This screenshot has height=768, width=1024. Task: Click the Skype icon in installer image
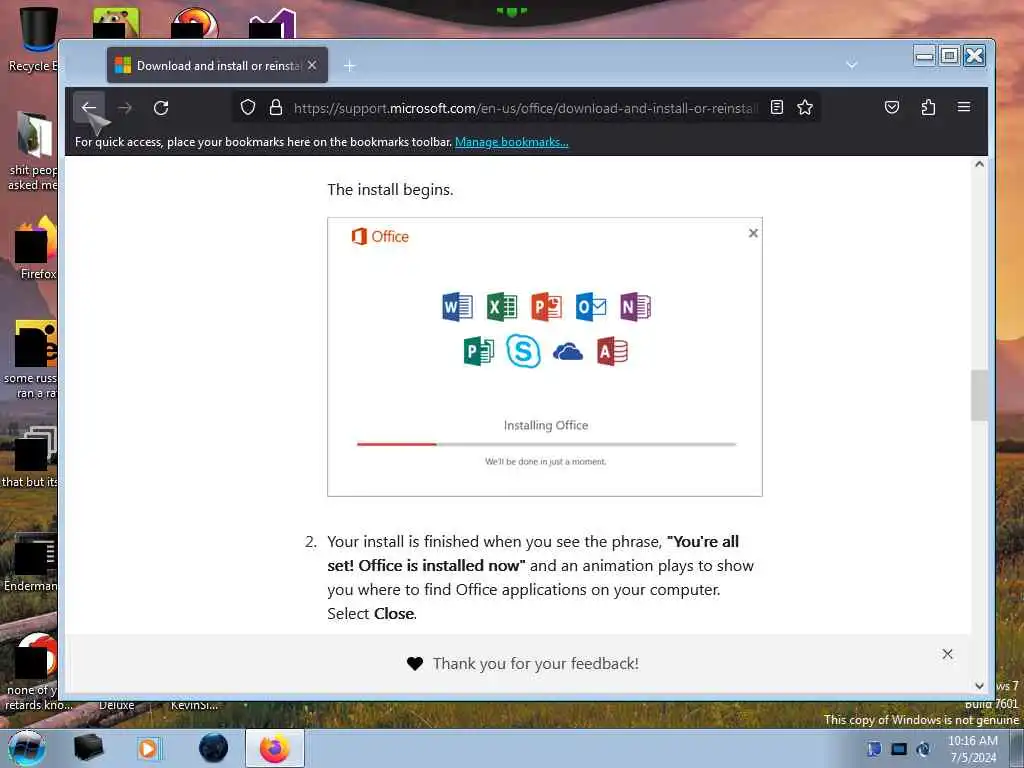[523, 351]
